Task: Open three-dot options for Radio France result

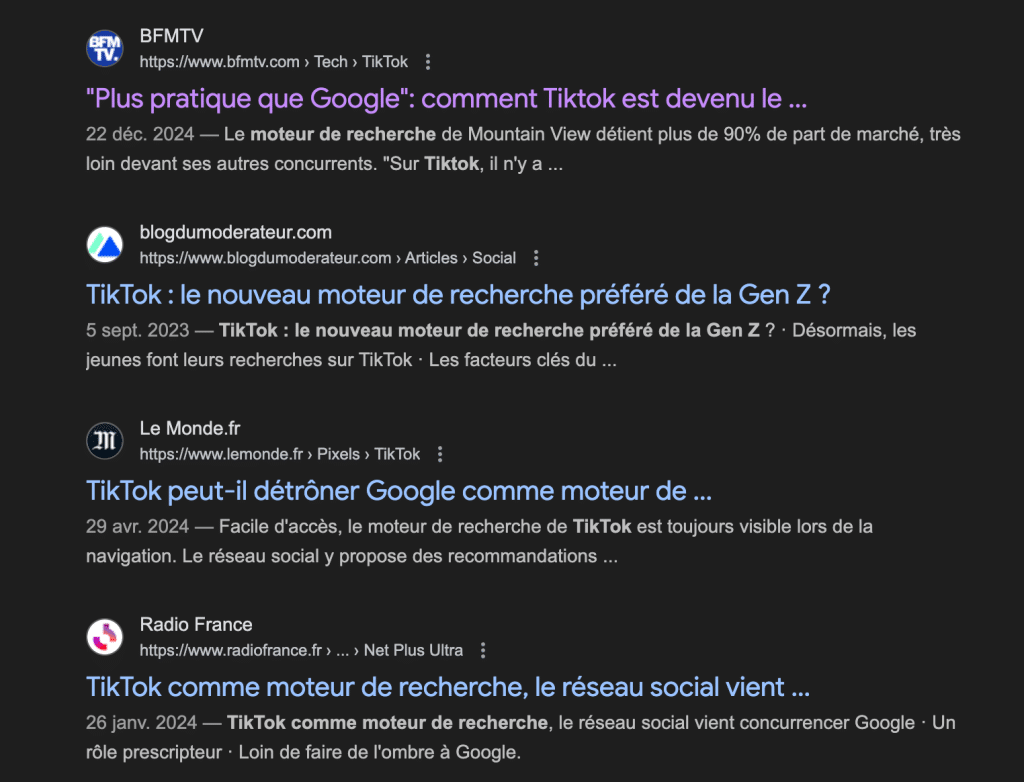Action: click(483, 650)
